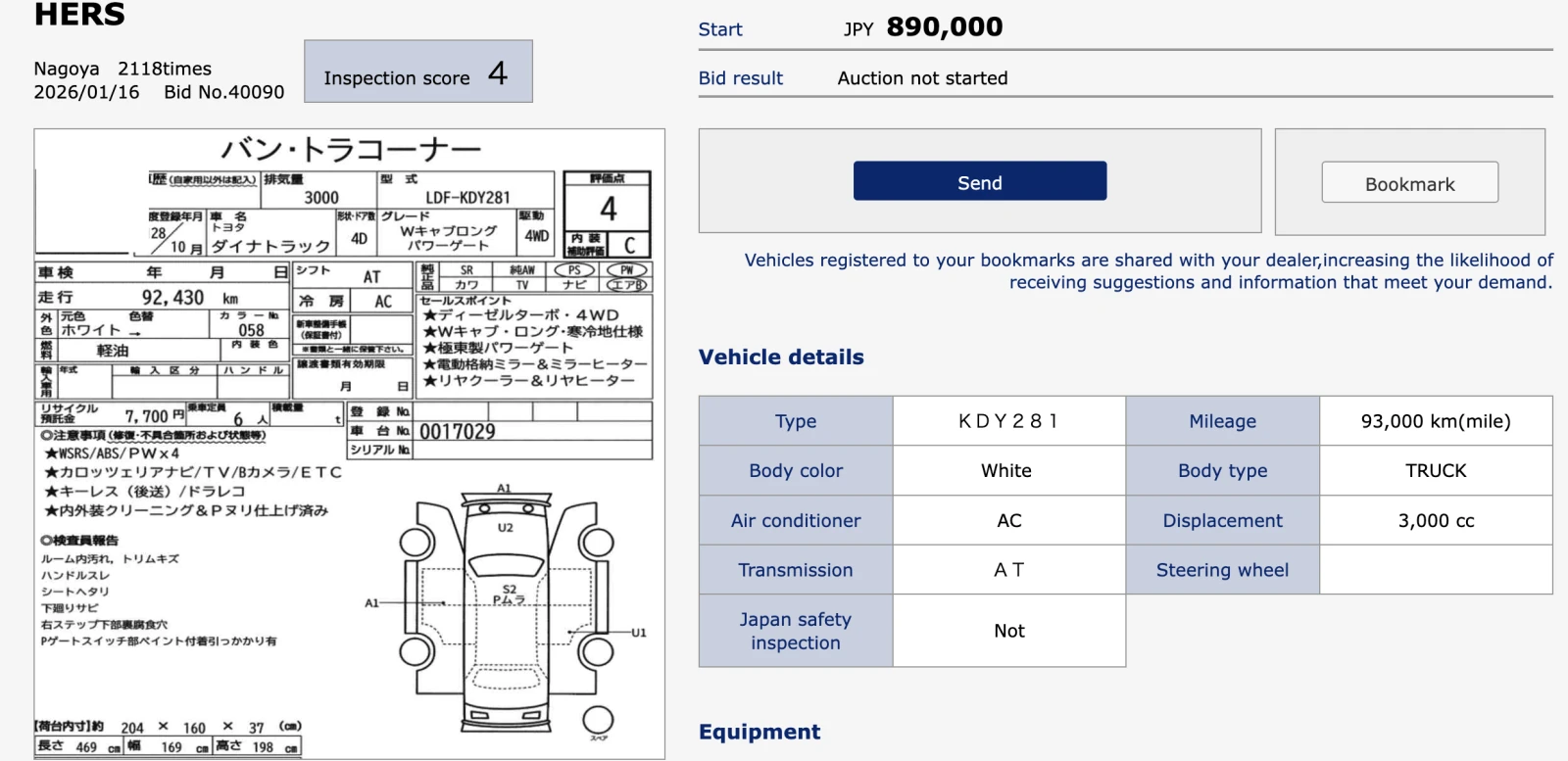The height and width of the screenshot is (761, 1568).
Task: Click the Japan safety inspection label cell
Action: tap(796, 631)
